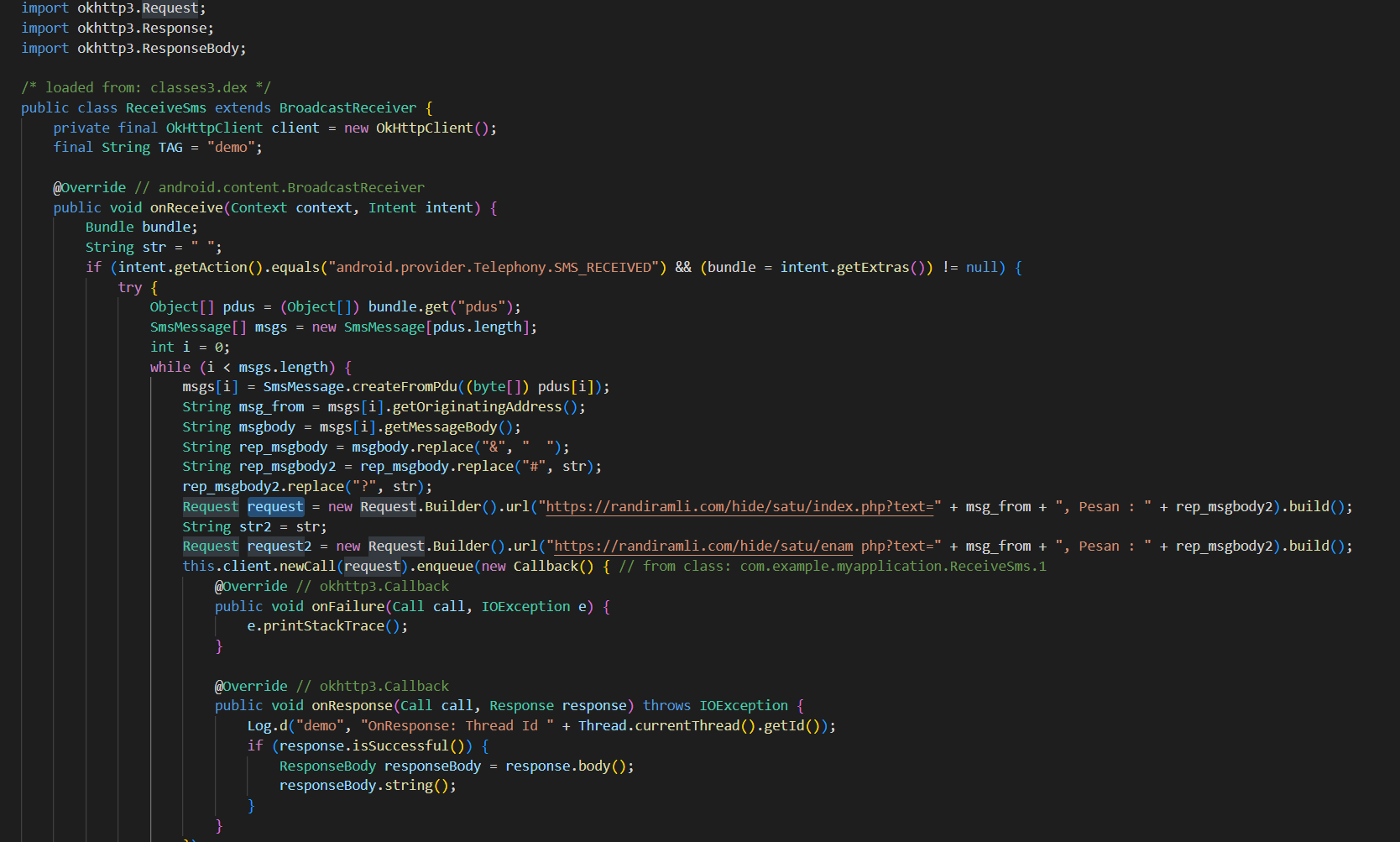The height and width of the screenshot is (842, 1400).
Task: Open the randiramli.com hide/satu/enam URL link
Action: coord(703,546)
